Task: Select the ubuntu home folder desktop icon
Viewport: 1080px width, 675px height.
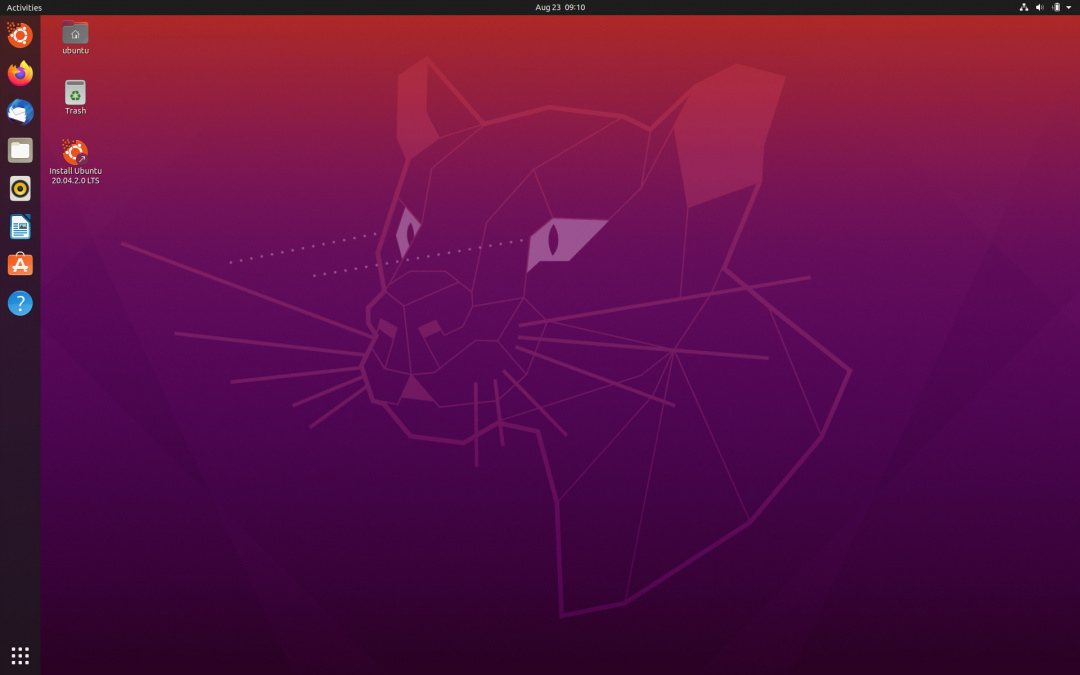Action: click(x=75, y=38)
